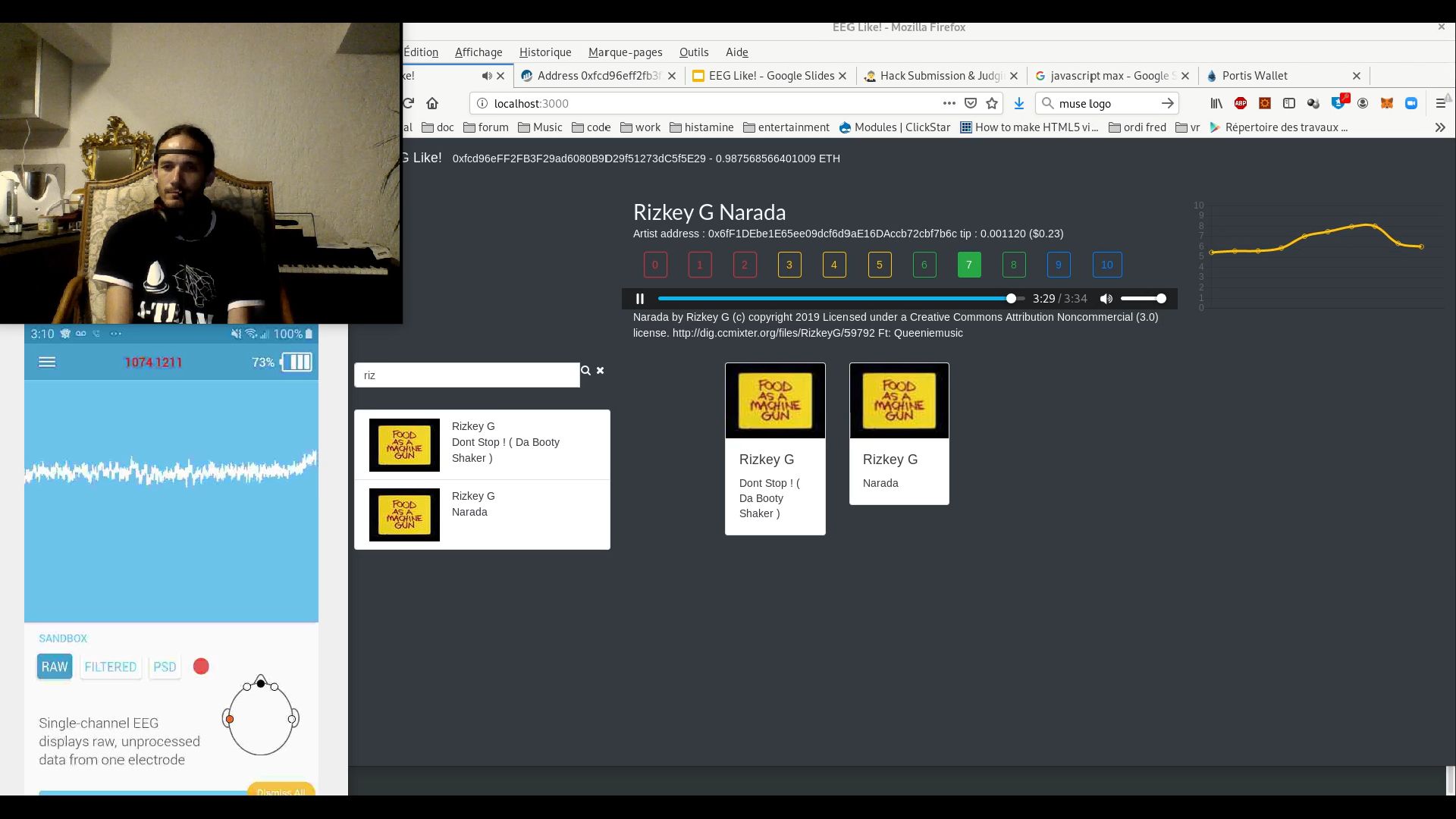
Task: Click the search magnifier next to 'riz'
Action: (585, 371)
